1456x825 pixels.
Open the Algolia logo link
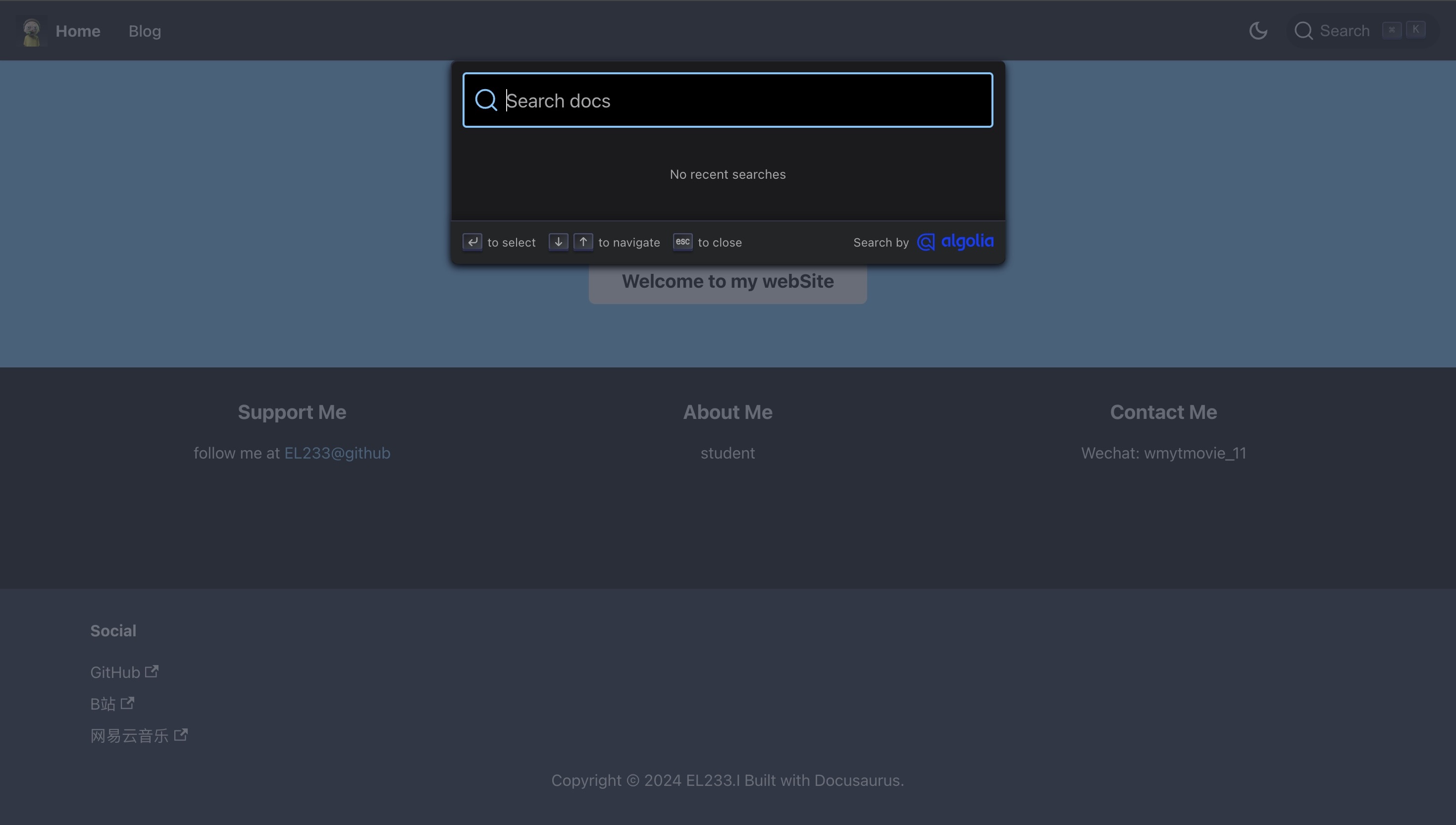[x=955, y=242]
